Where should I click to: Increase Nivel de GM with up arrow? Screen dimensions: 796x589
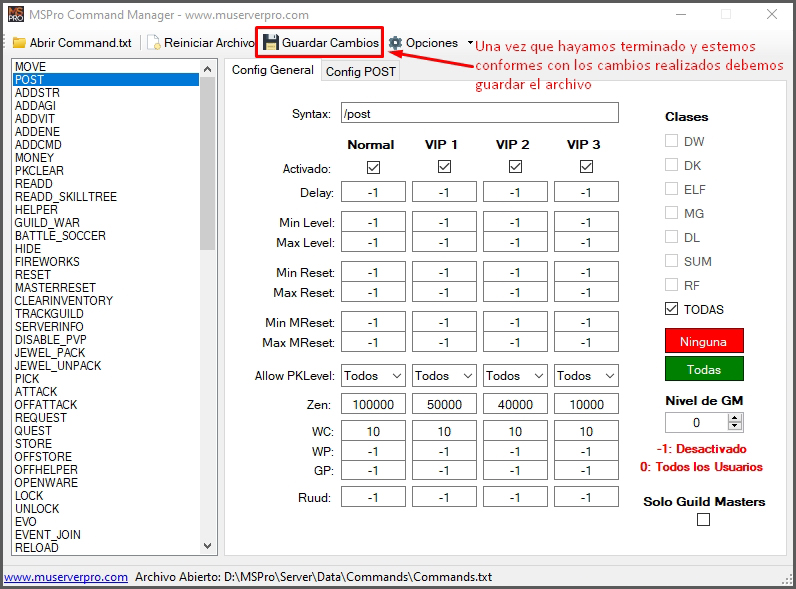pos(736,418)
